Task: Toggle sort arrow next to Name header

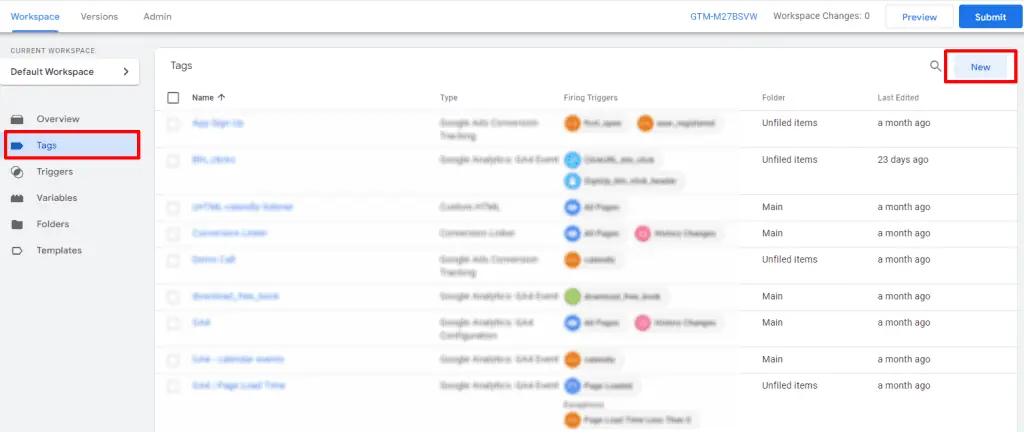Action: [221, 97]
